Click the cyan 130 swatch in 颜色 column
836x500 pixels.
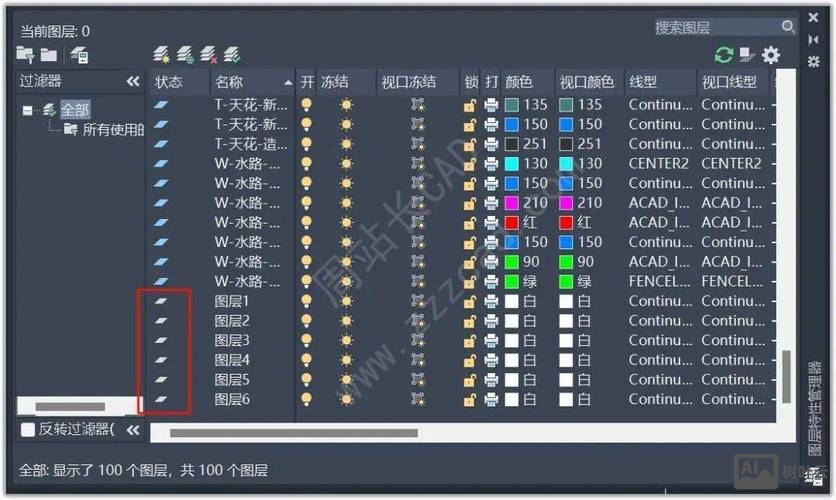point(512,164)
